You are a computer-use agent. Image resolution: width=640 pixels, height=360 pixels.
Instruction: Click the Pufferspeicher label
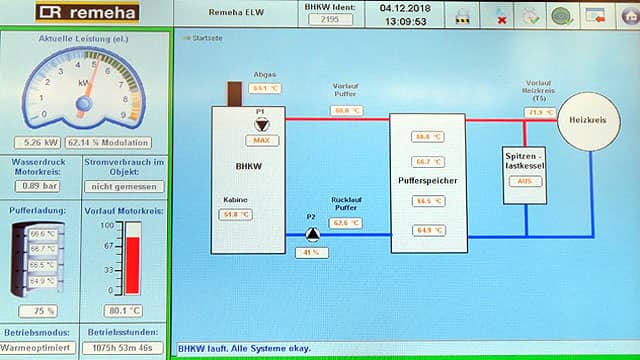(428, 180)
